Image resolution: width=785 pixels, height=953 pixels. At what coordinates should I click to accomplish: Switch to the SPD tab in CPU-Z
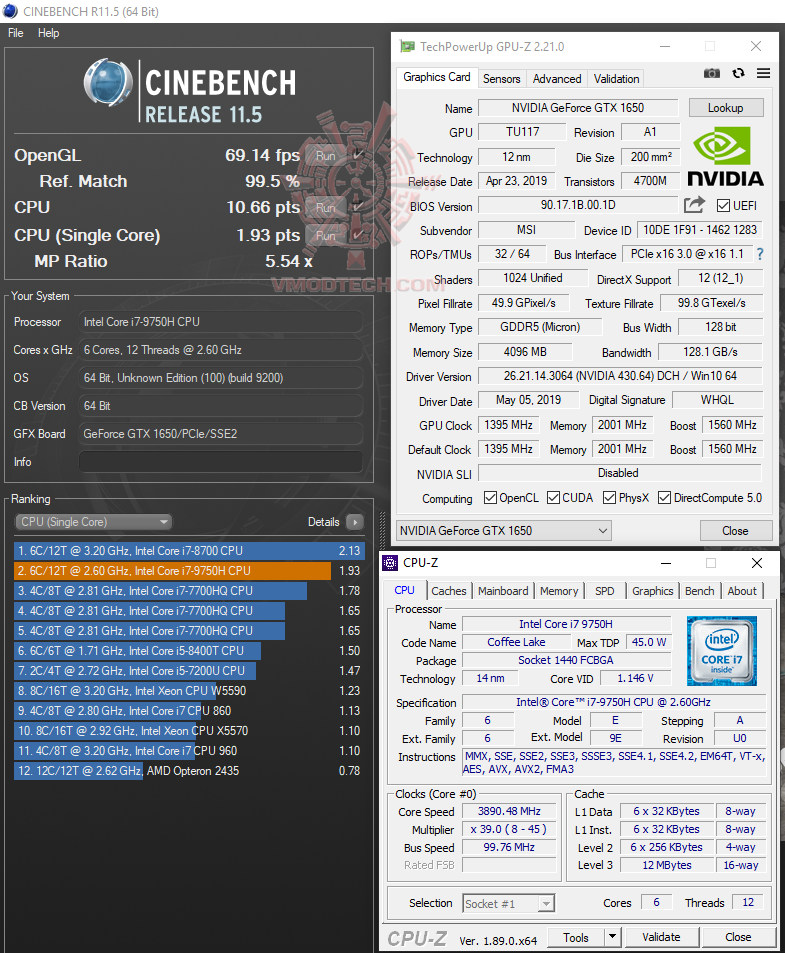pos(605,591)
